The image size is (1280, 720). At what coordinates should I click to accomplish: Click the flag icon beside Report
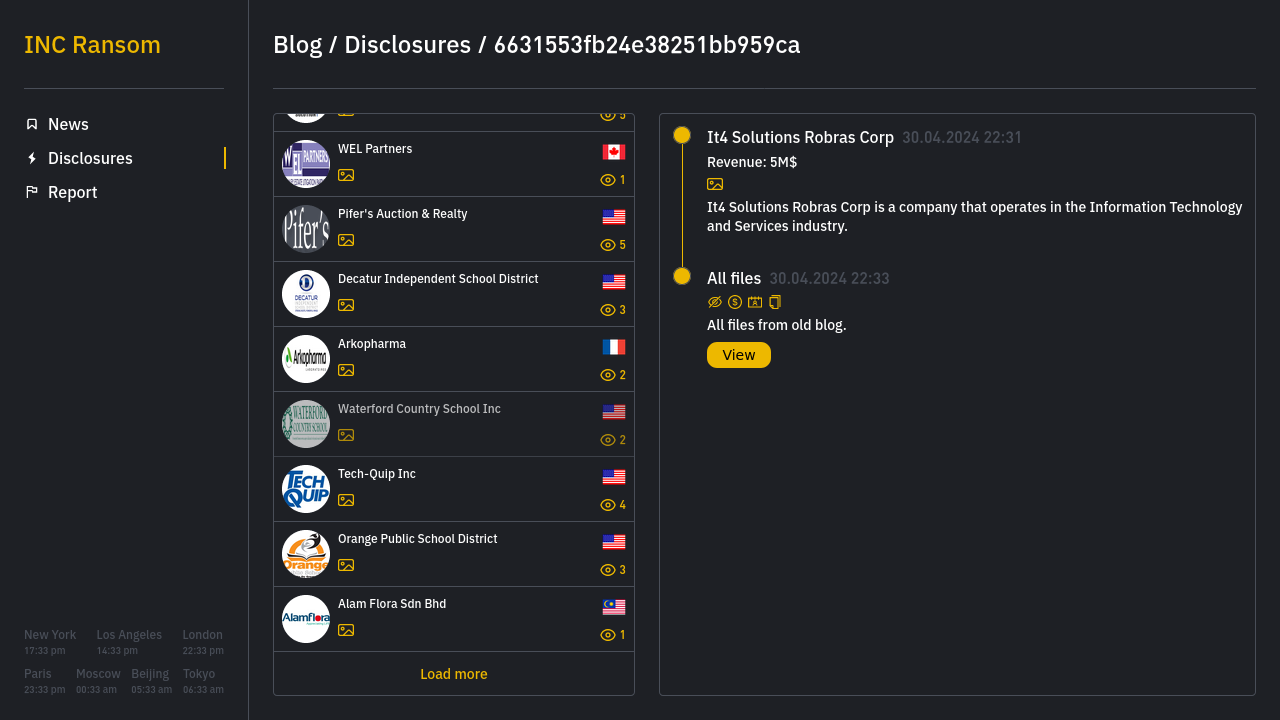32,192
